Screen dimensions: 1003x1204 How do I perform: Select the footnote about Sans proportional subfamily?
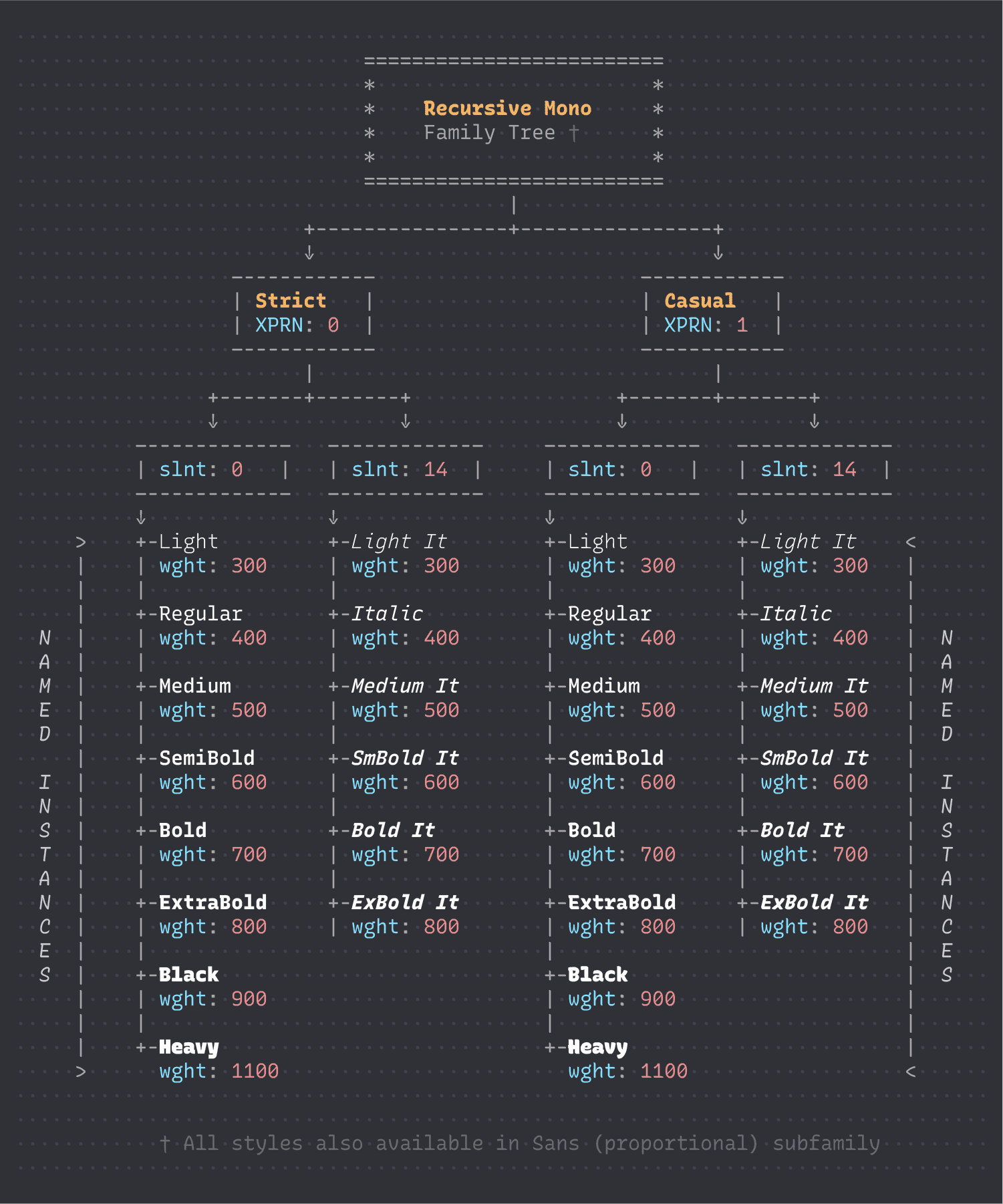520,1144
